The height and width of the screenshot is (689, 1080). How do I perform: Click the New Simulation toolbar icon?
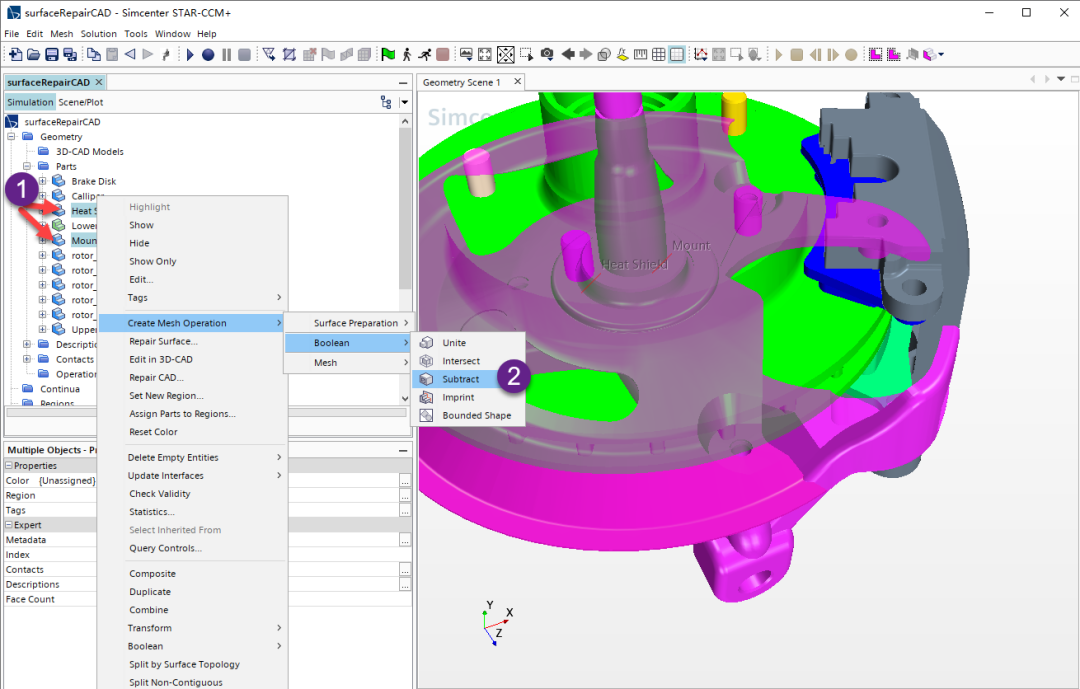pos(14,54)
